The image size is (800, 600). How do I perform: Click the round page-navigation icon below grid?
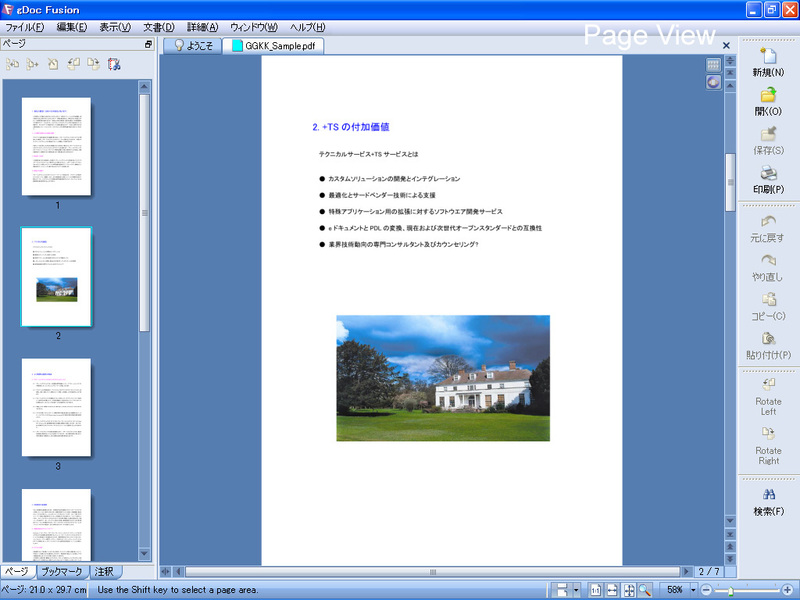pyautogui.click(x=713, y=82)
